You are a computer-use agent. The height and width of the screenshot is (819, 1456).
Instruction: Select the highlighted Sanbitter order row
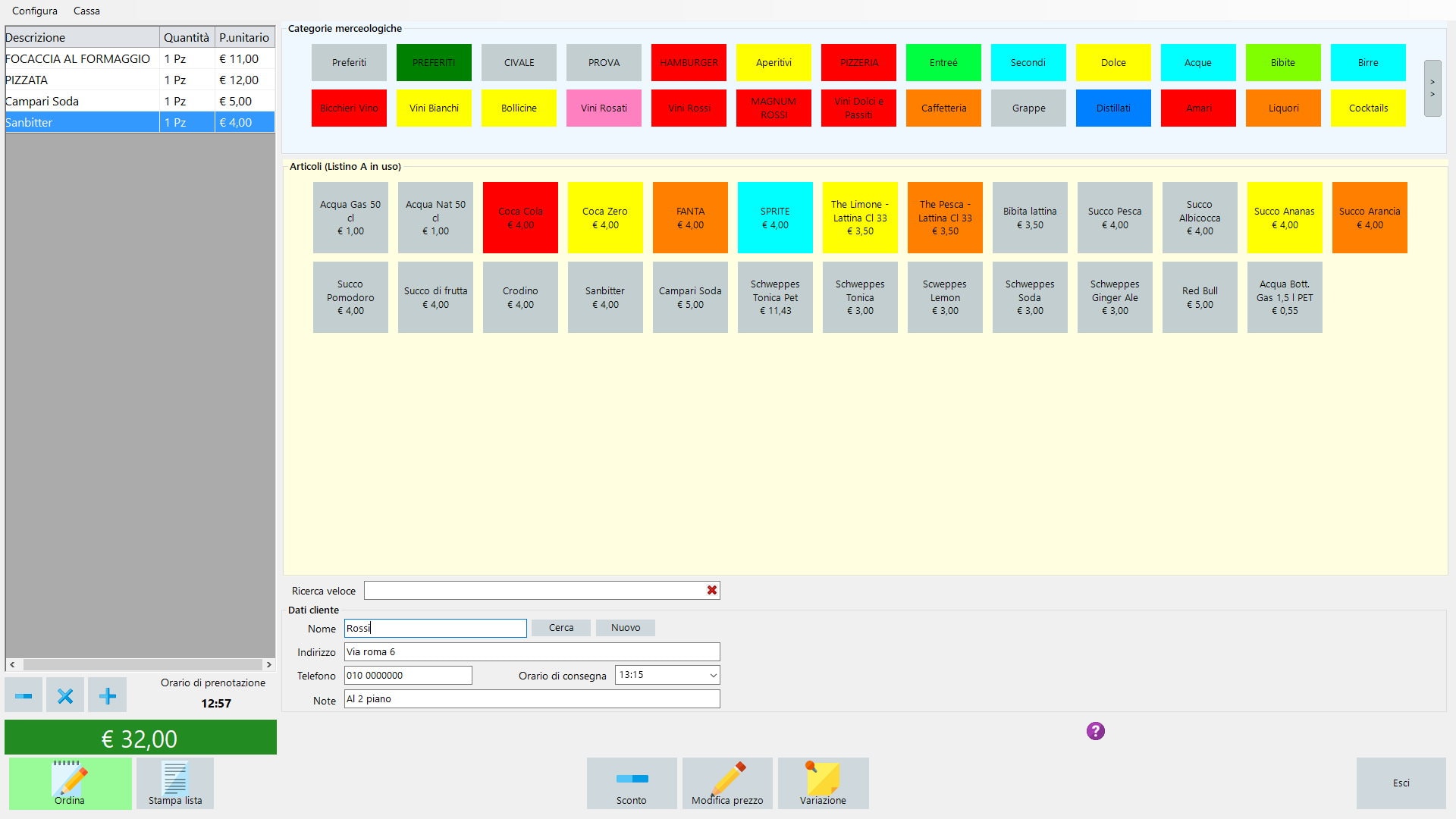(x=140, y=122)
